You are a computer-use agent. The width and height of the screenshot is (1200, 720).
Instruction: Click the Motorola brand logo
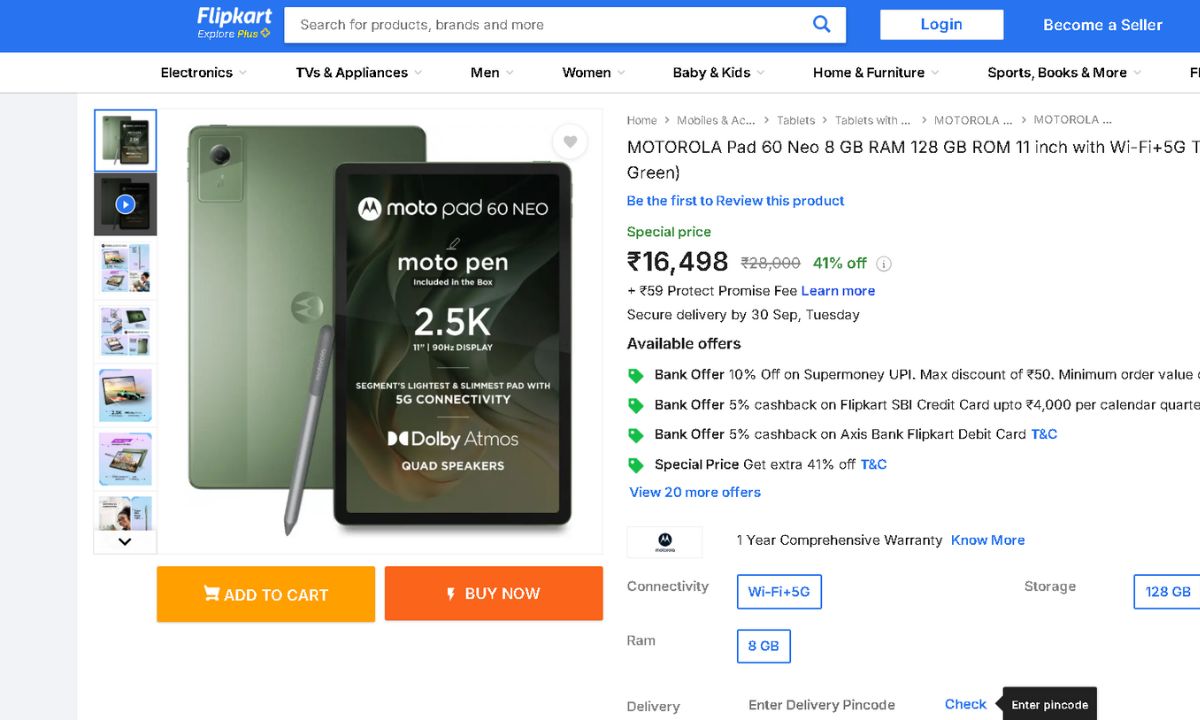(x=665, y=542)
